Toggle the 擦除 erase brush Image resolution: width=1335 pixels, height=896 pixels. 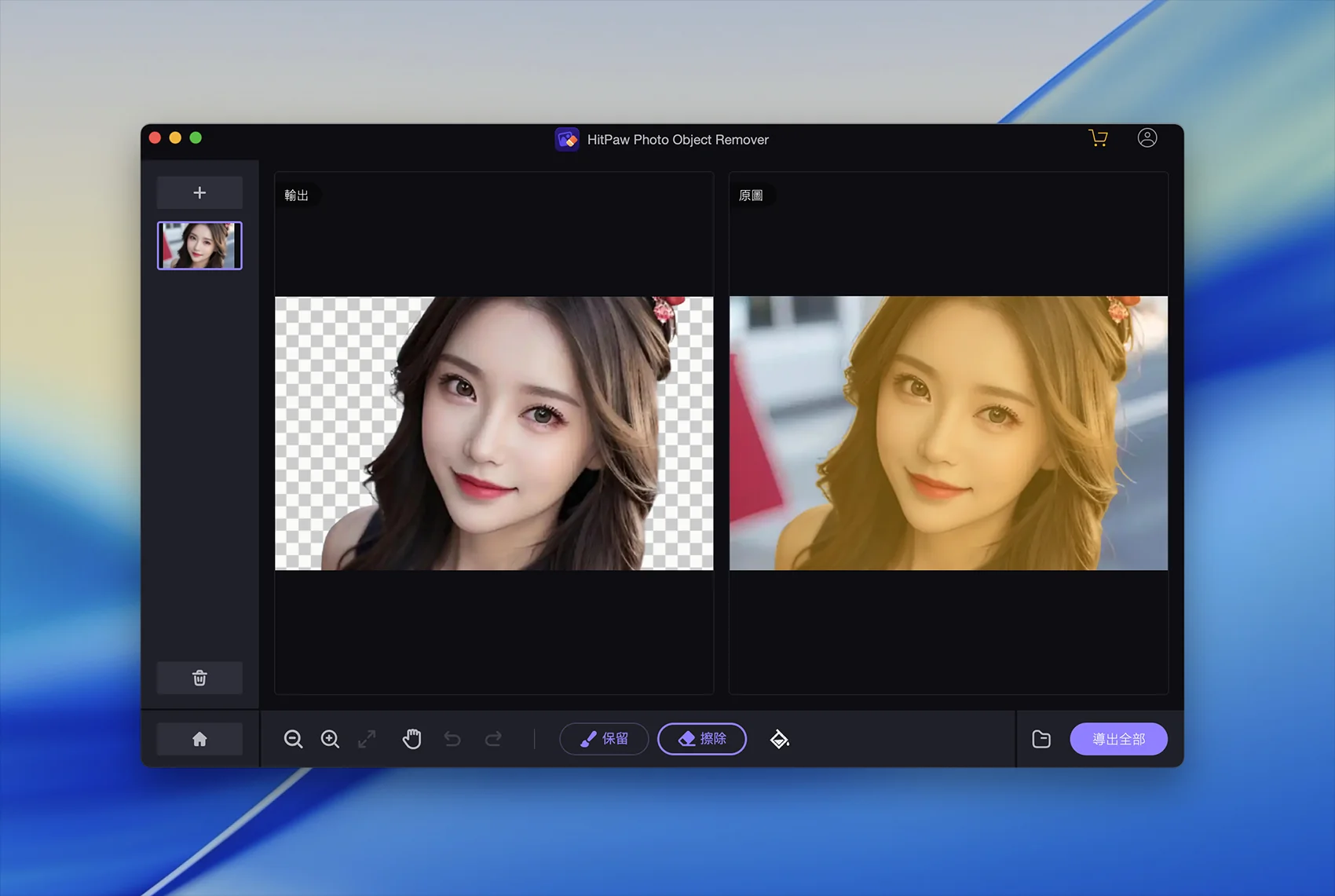tap(701, 739)
